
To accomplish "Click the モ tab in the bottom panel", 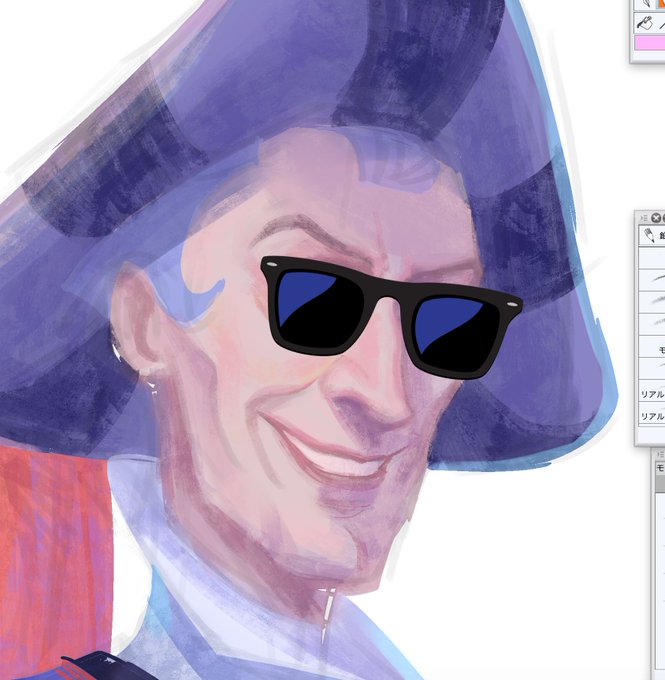I will point(660,468).
